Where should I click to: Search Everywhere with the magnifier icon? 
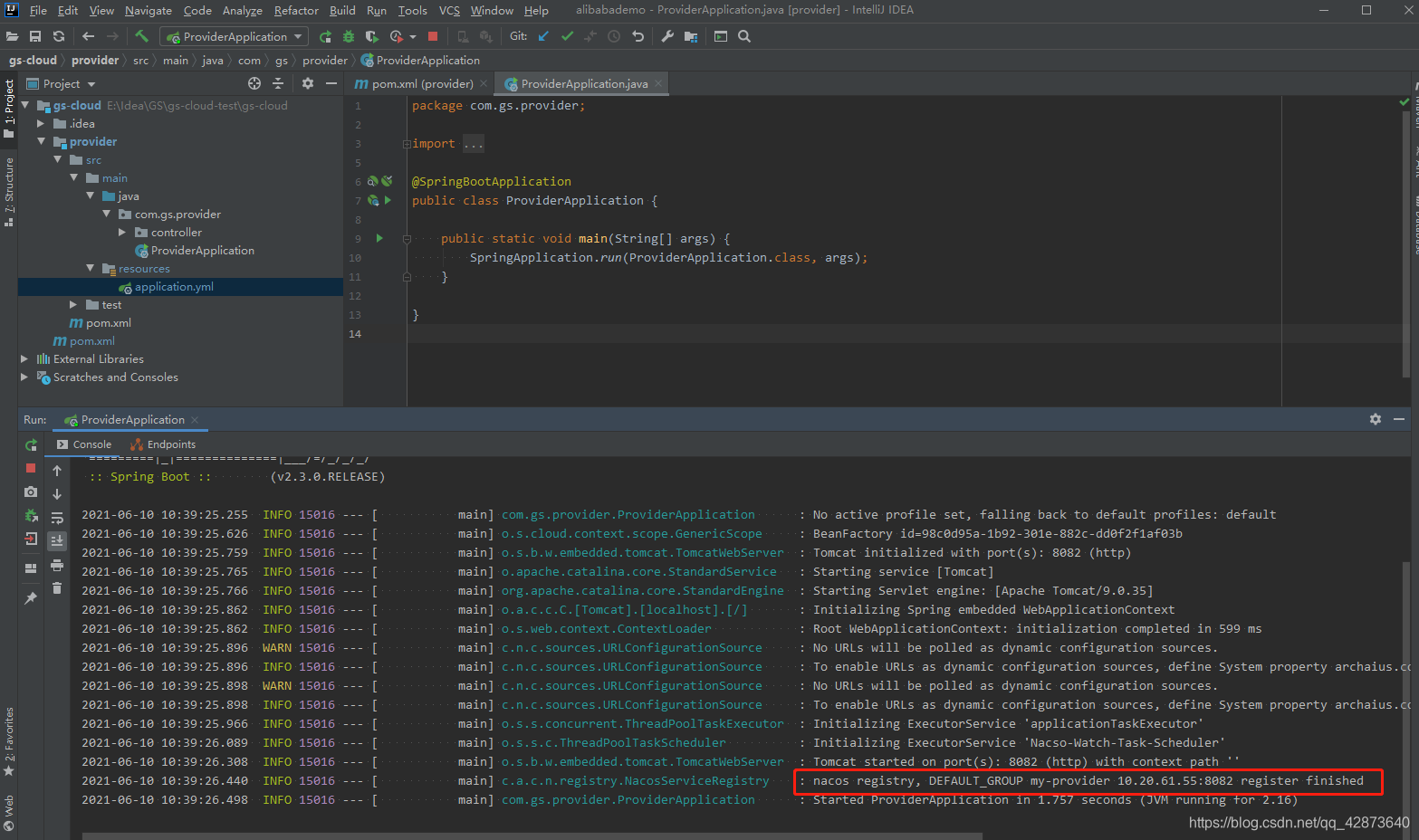tap(744, 36)
